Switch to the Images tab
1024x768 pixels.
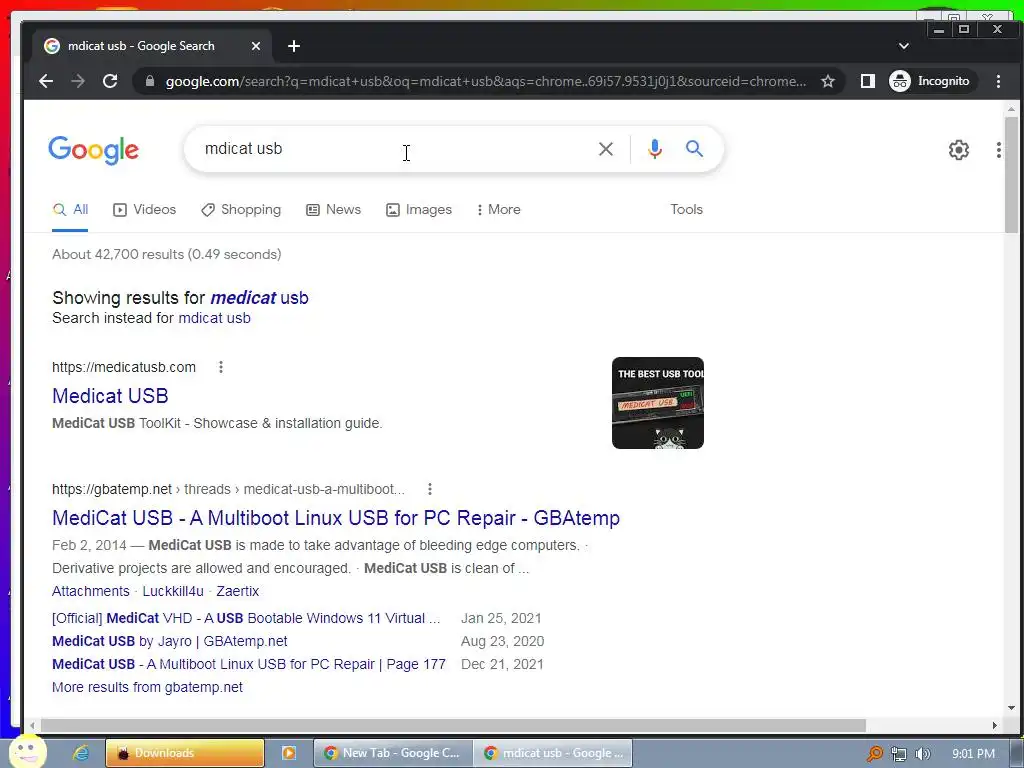419,210
